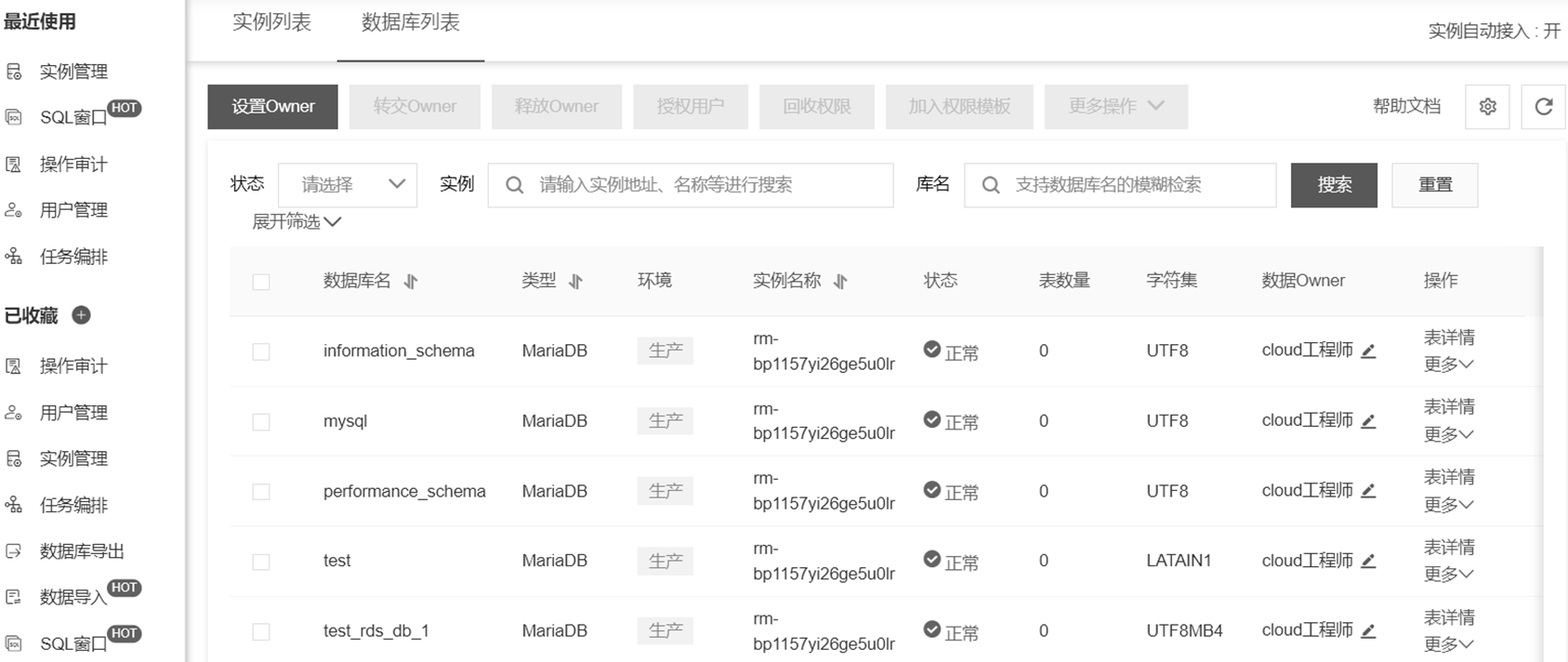The height and width of the screenshot is (662, 1568).
Task: Sort by 数据库名 column sort icon
Action: [411, 282]
